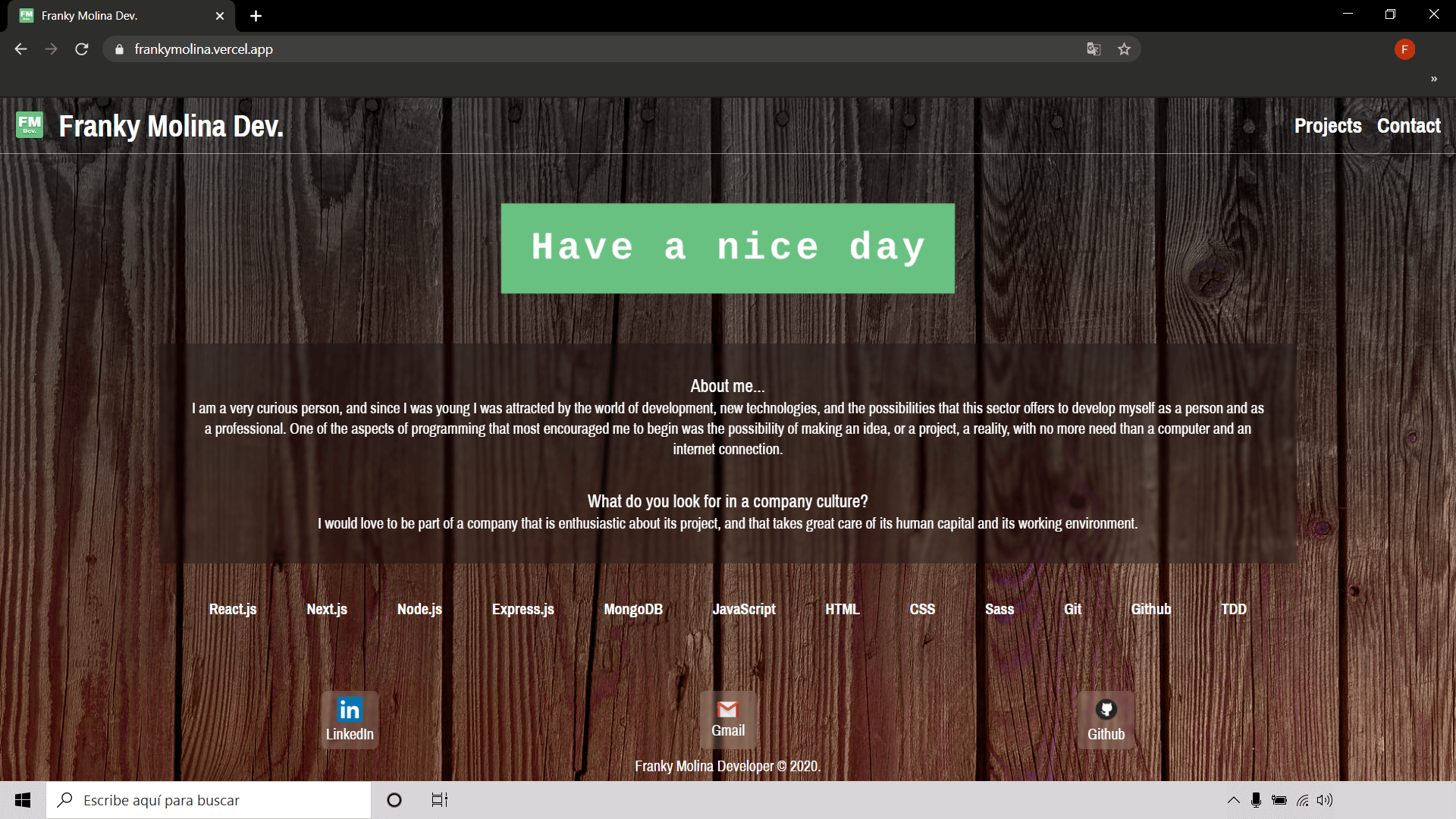Reload the page with the refresh icon

coord(82,49)
